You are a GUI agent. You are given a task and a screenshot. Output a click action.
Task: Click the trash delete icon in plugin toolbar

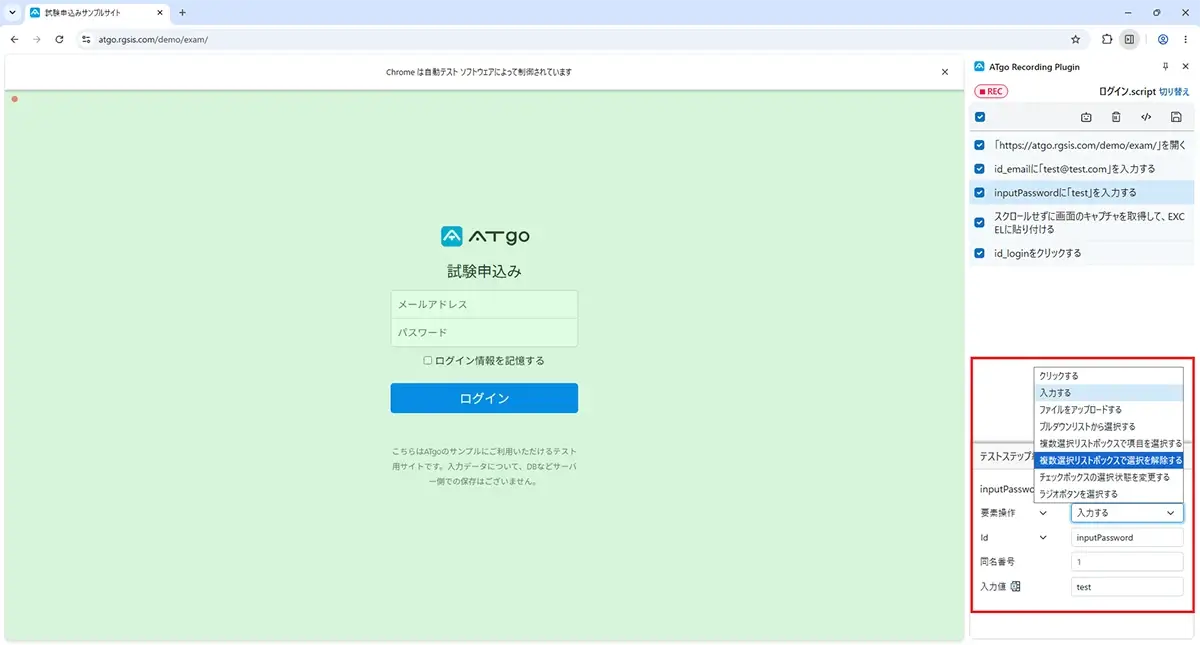pos(1116,117)
